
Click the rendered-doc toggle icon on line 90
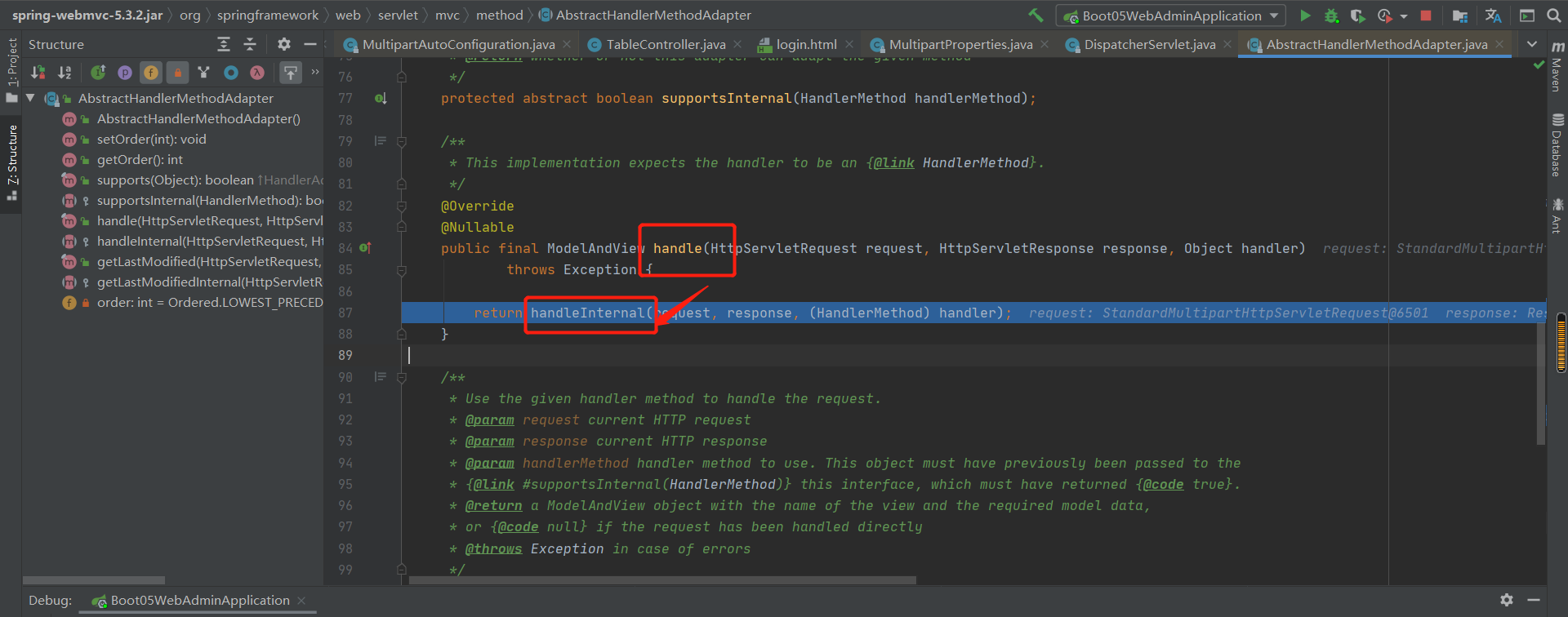[380, 377]
